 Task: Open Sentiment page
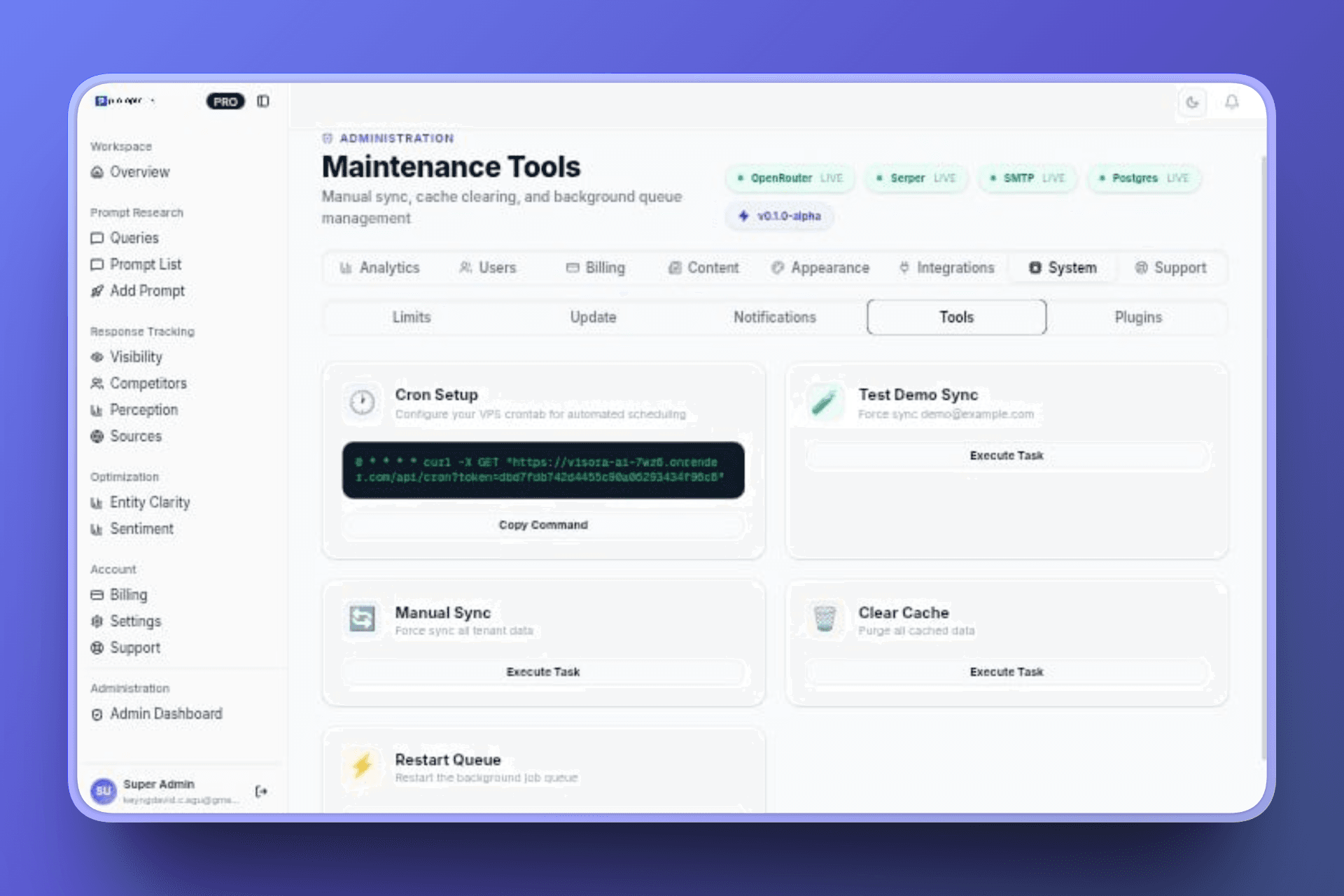pos(132,529)
